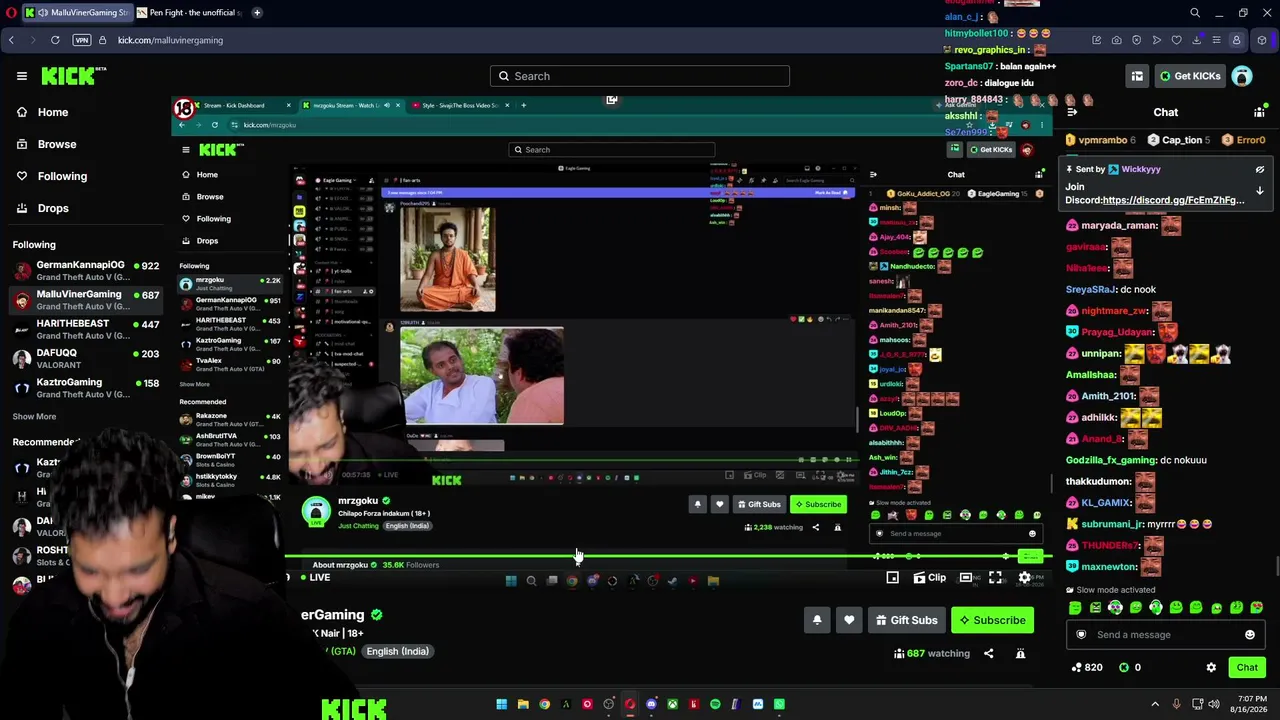Image resolution: width=1280 pixels, height=720 pixels.
Task: Open the ad blocker shield settings
Action: pos(1137,40)
